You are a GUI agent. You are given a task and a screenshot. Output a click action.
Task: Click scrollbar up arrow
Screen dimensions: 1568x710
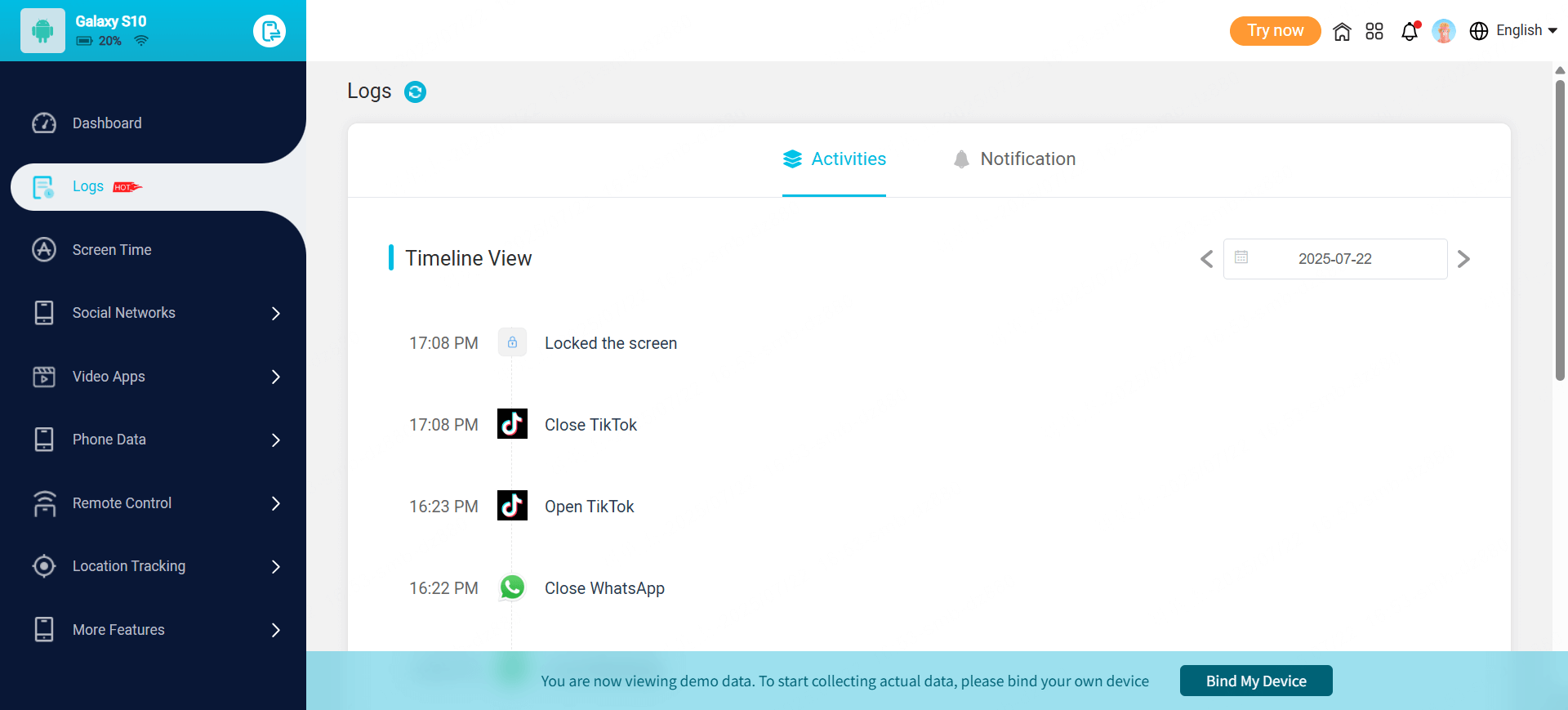[1560, 70]
